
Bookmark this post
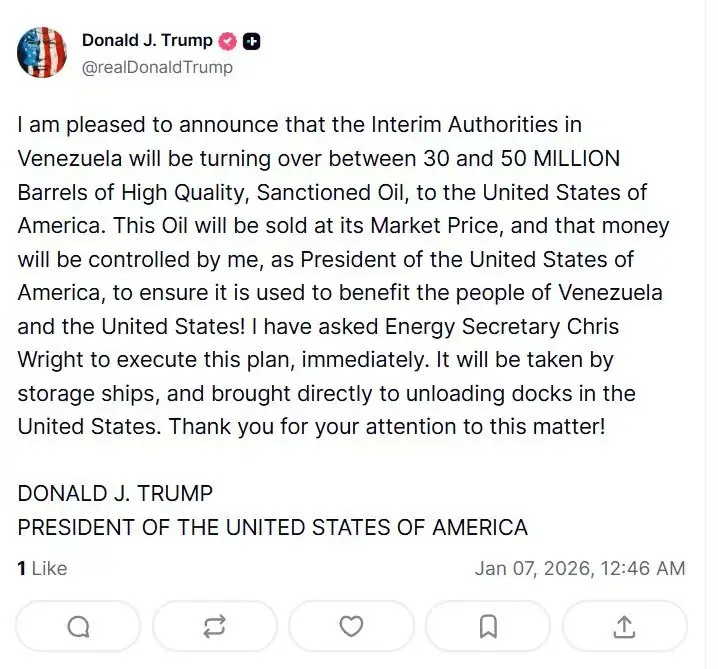[487, 626]
